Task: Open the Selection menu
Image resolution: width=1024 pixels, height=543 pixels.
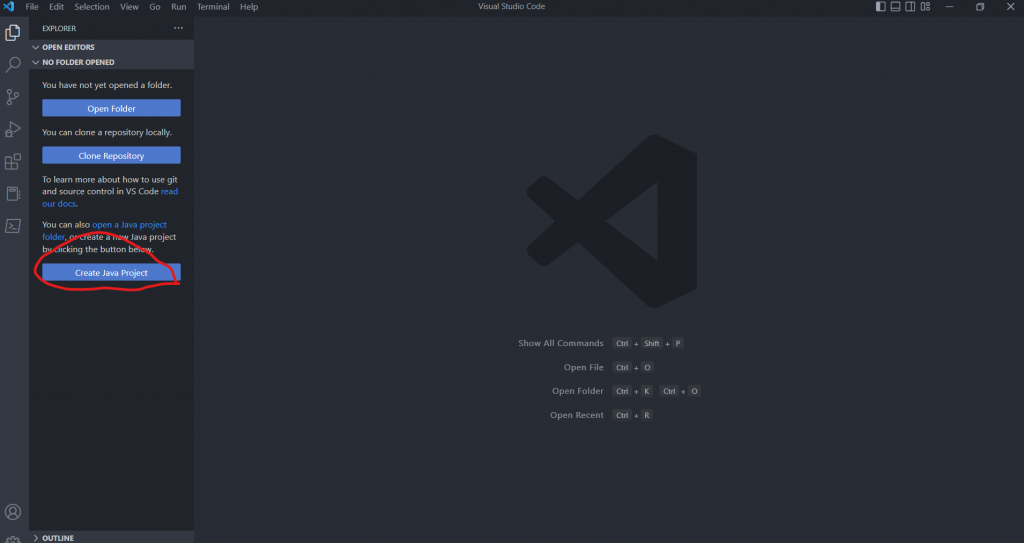Action: click(91, 7)
